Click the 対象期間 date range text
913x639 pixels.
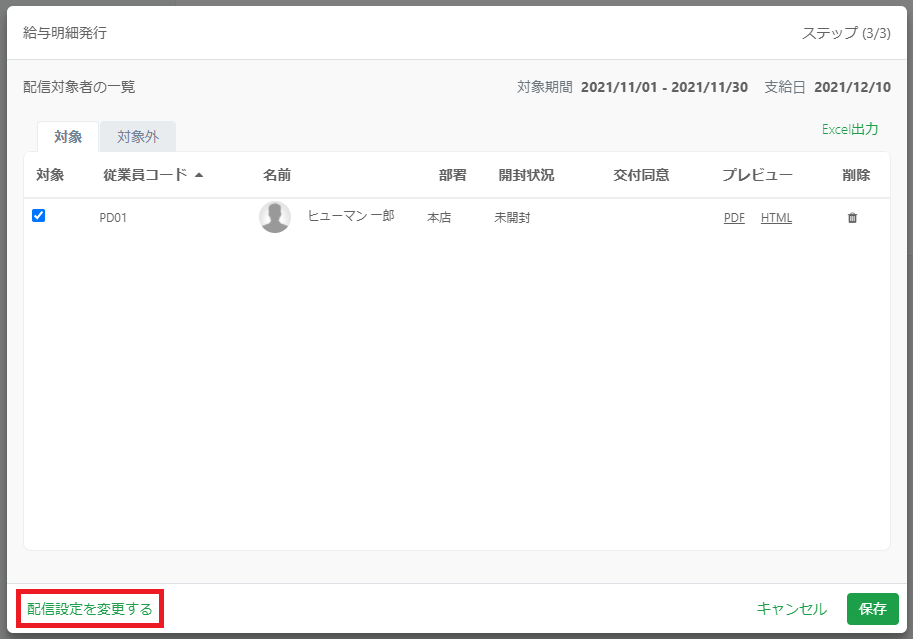click(x=664, y=87)
